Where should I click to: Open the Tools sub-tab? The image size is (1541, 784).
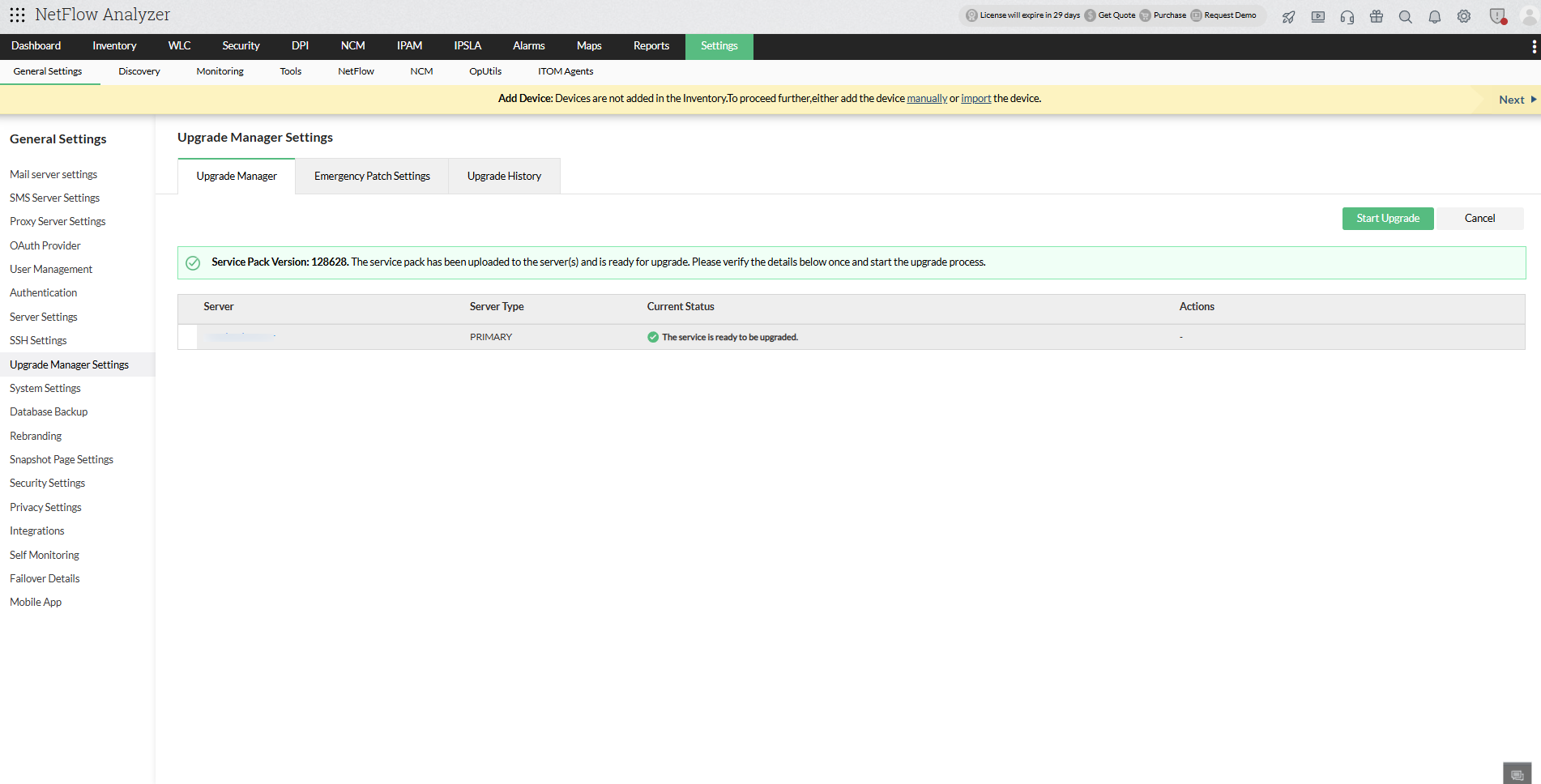tap(291, 71)
